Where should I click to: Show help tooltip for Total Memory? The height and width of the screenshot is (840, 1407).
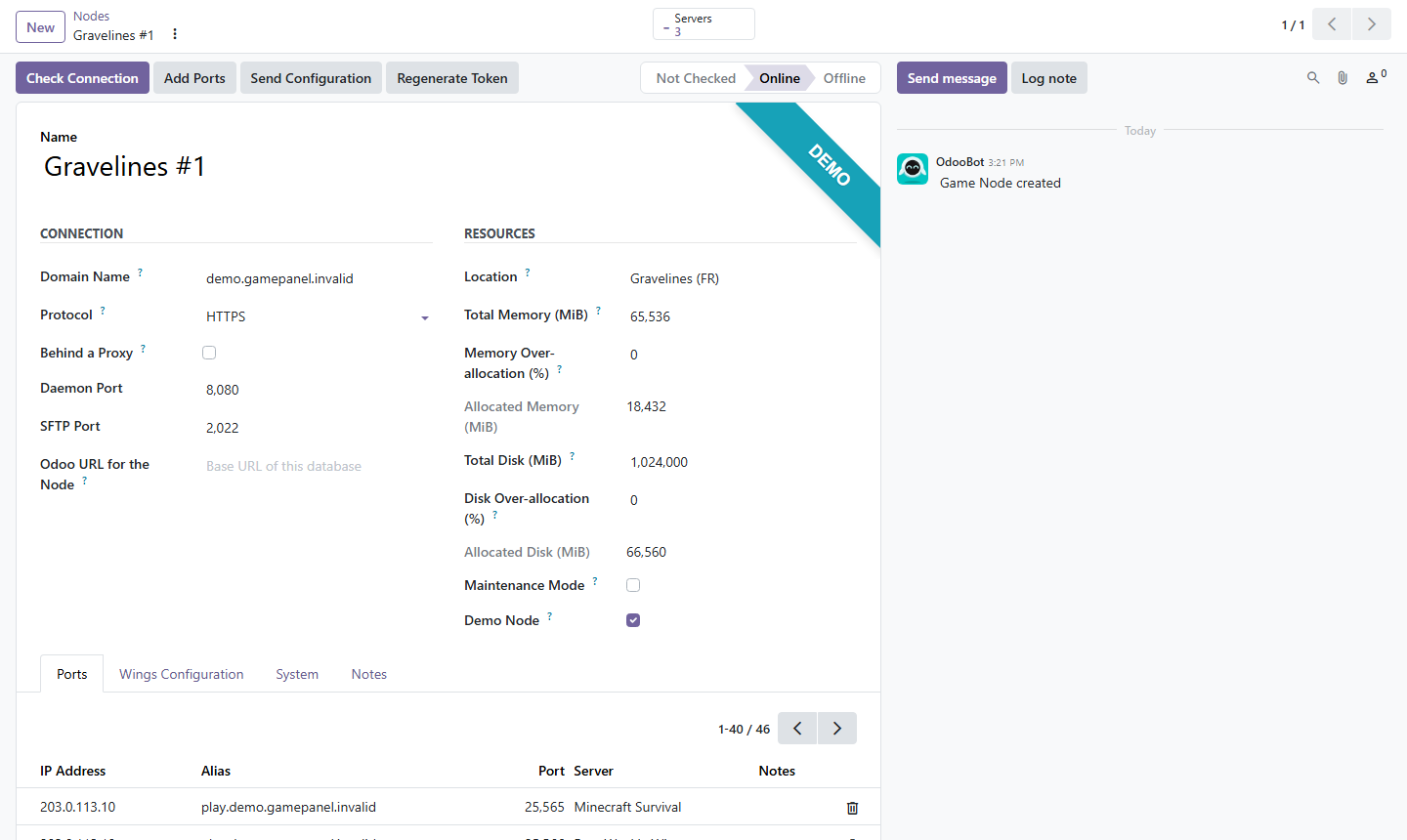(x=598, y=311)
